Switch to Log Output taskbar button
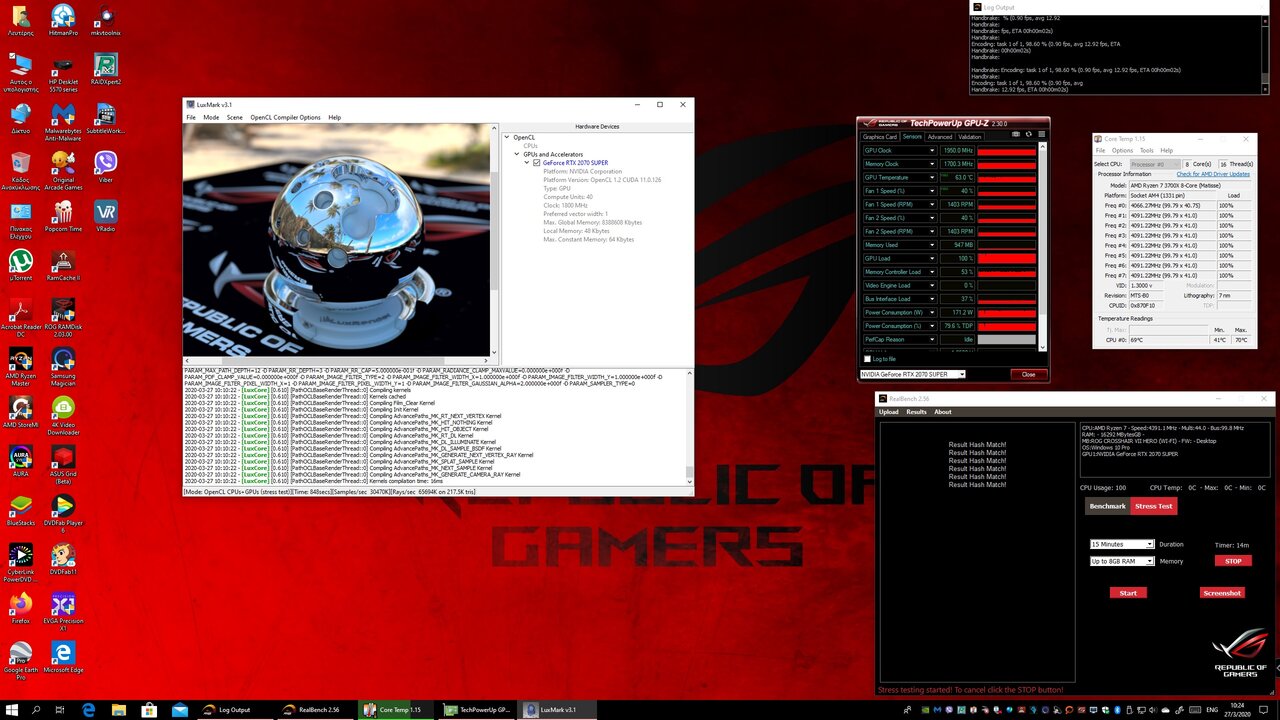The height and width of the screenshot is (720, 1280). coord(234,709)
